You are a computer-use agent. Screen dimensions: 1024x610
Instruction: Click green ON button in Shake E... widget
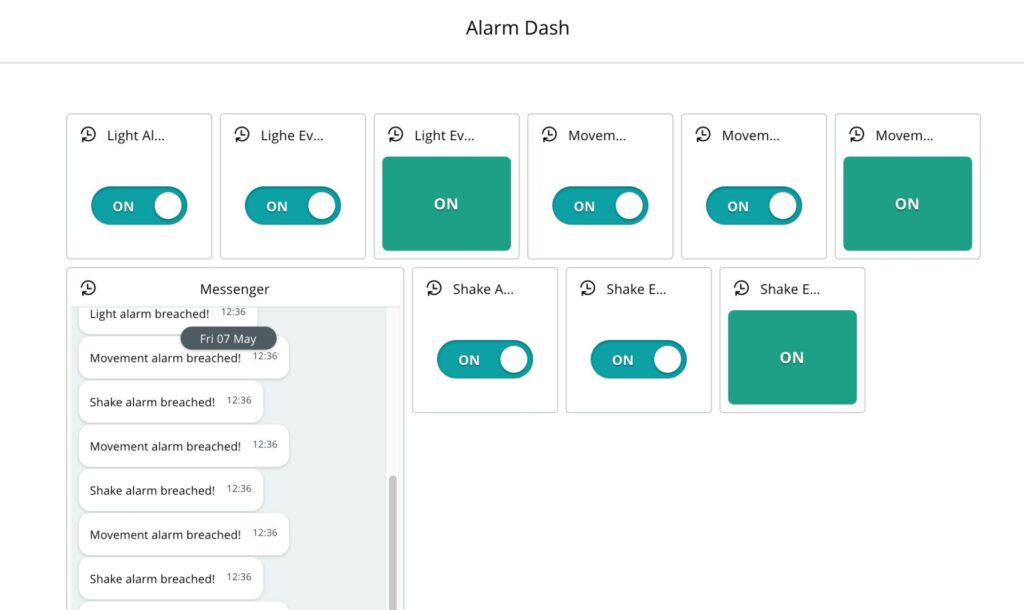pyautogui.click(x=792, y=357)
